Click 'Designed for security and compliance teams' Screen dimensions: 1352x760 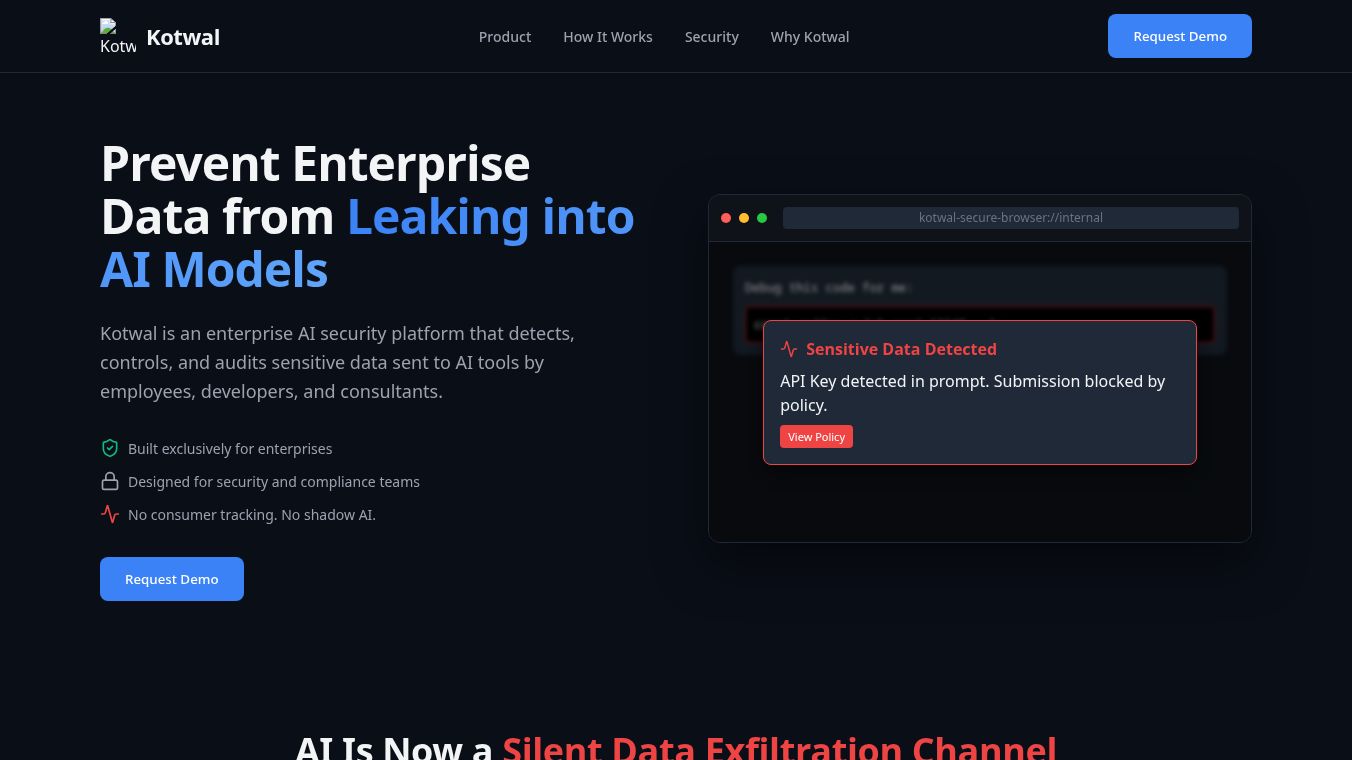pos(274,482)
